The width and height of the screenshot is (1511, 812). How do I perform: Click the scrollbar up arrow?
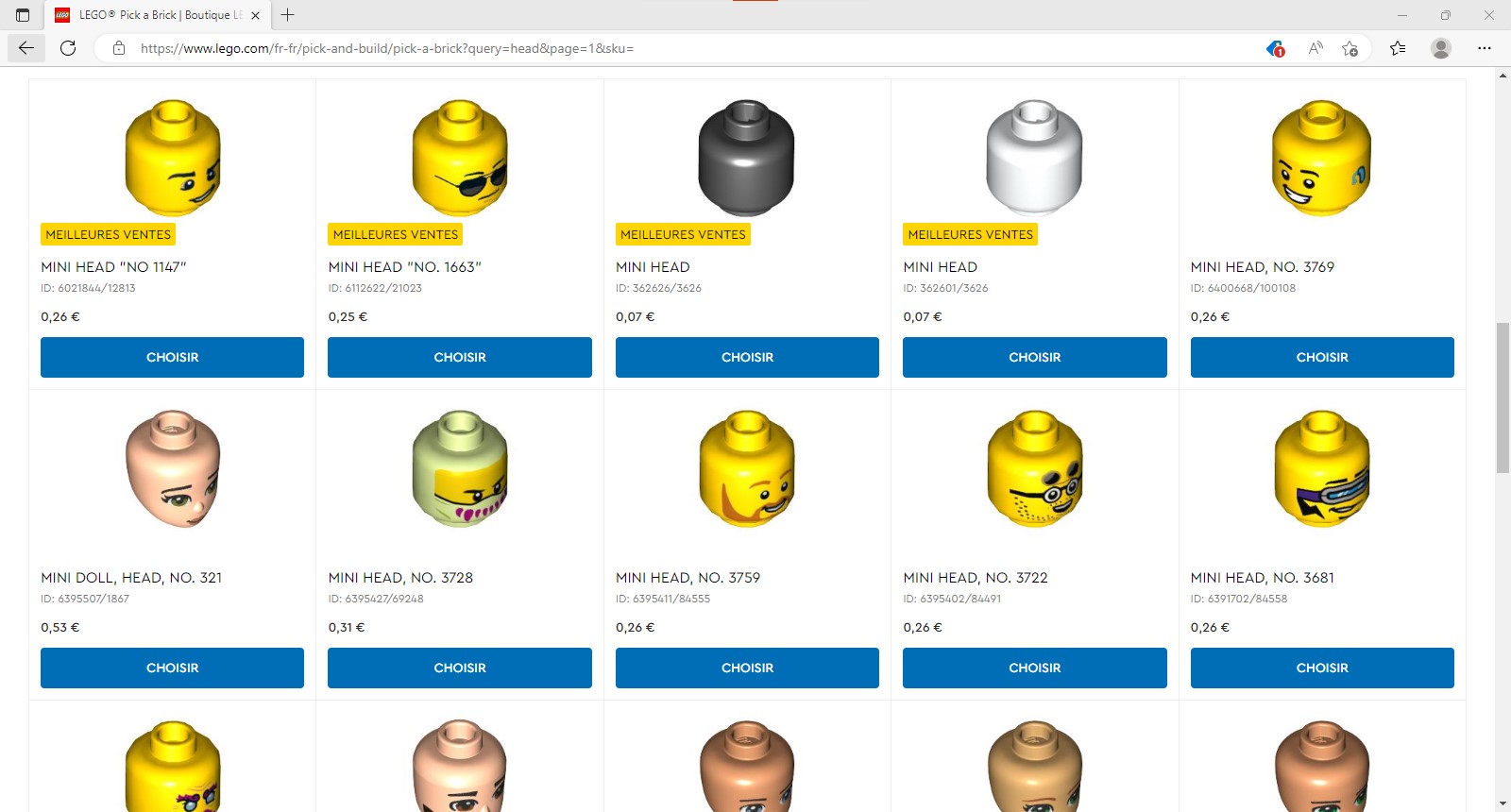pyautogui.click(x=1503, y=76)
